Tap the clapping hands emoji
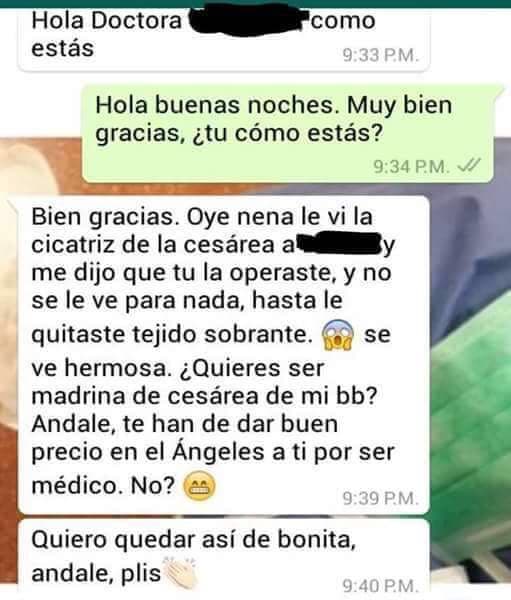Viewport: 511px width, 600px height. (180, 572)
